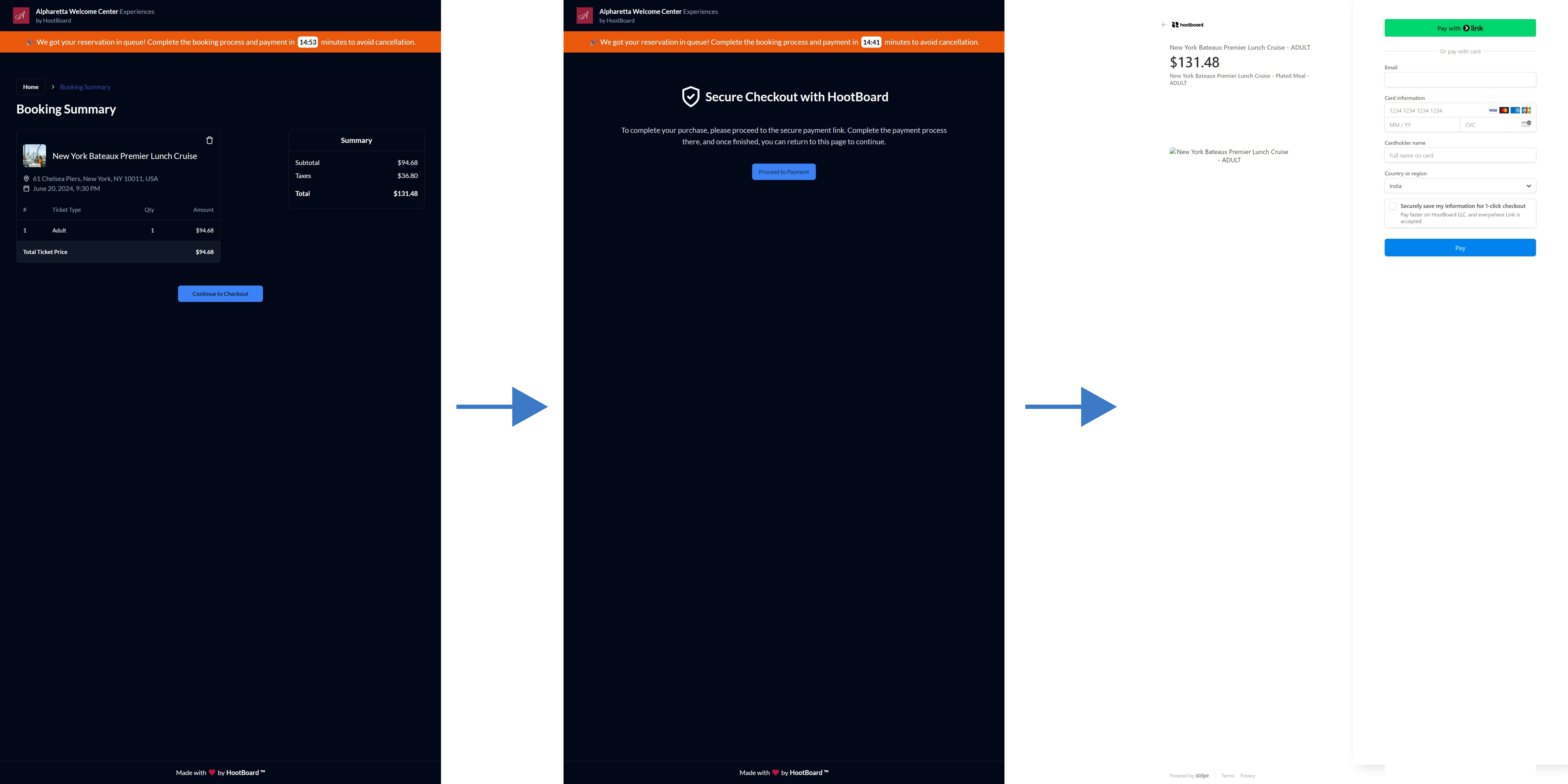Click the American Express icon in card field

pos(1515,110)
